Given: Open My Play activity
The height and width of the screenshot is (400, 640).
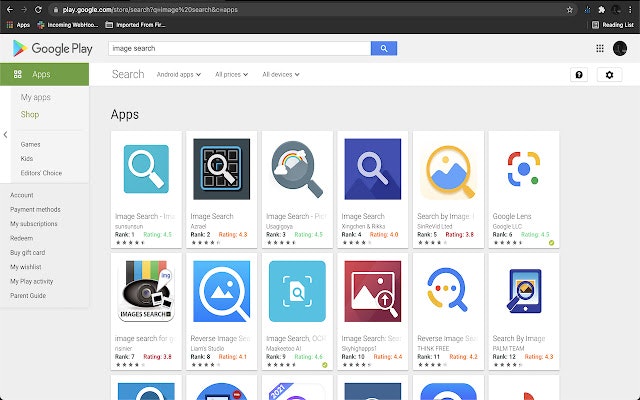Looking at the screenshot, I should [31, 281].
